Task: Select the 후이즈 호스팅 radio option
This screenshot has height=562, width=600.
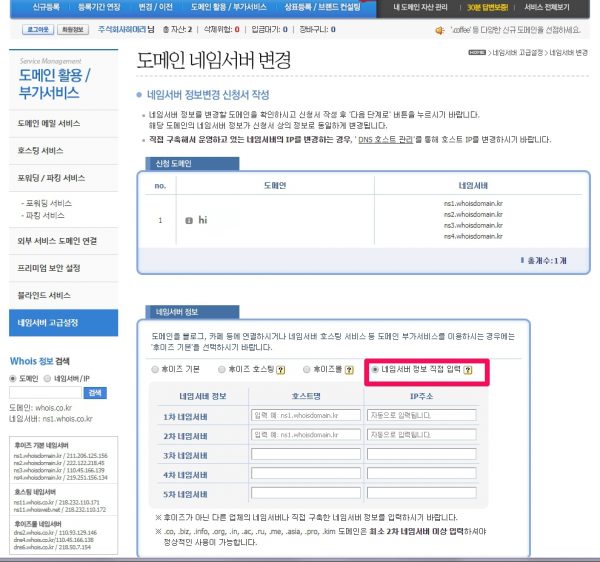Action: point(222,369)
